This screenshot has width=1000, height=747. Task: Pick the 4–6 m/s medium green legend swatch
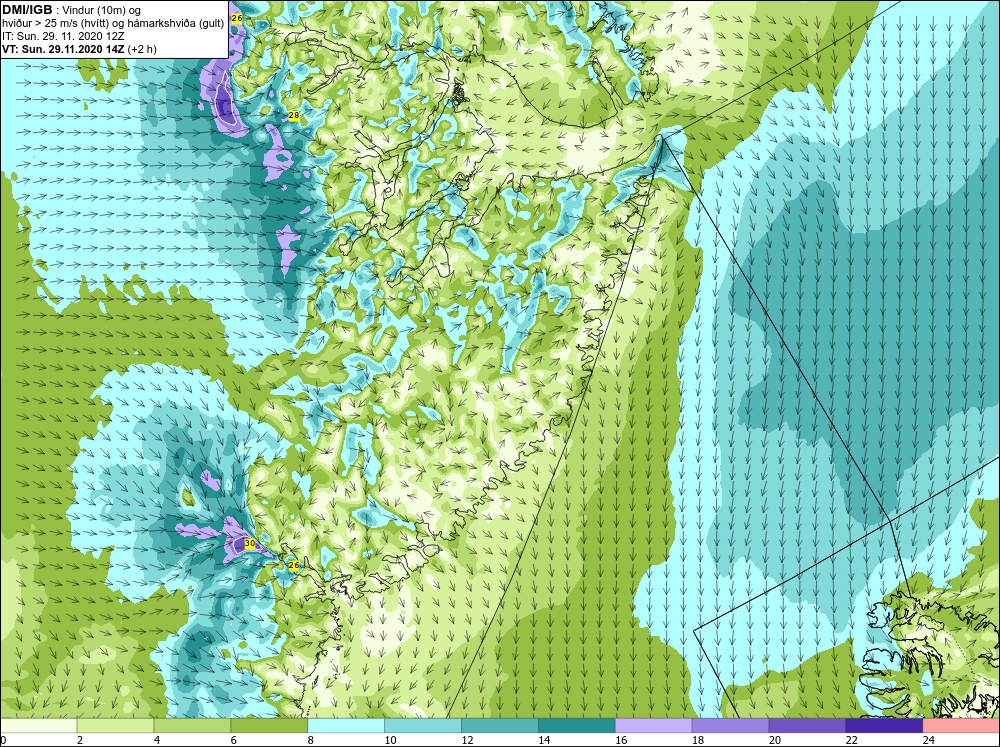pyautogui.click(x=192, y=726)
